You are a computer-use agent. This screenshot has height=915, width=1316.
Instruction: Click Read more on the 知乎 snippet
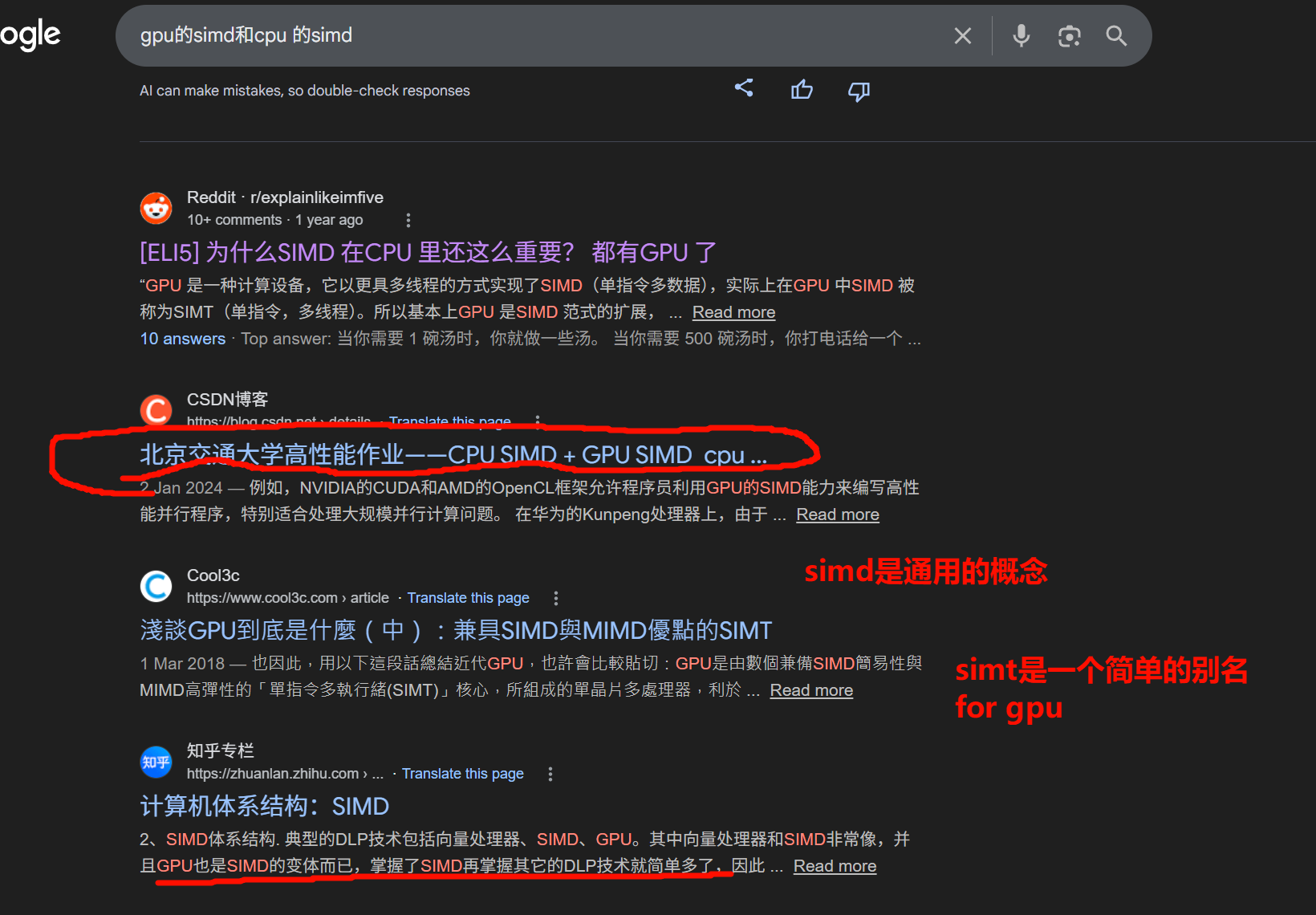click(x=835, y=866)
